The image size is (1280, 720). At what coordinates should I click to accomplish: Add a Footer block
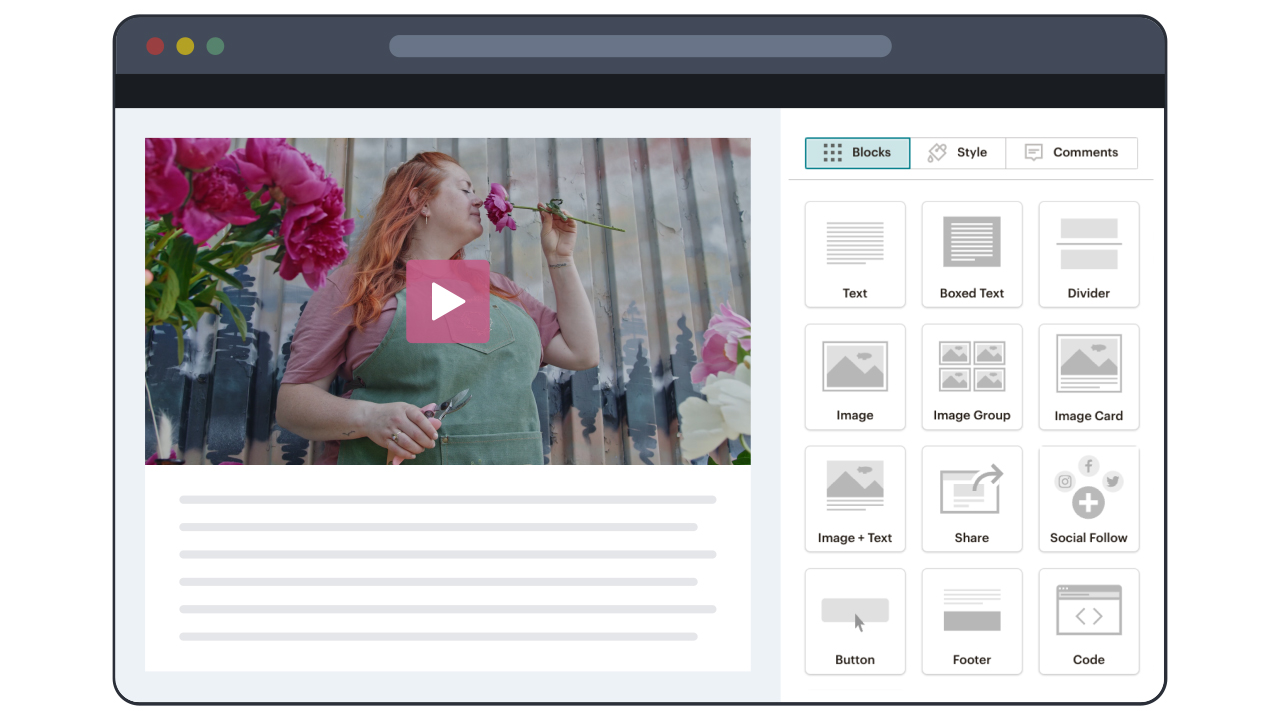[971, 621]
